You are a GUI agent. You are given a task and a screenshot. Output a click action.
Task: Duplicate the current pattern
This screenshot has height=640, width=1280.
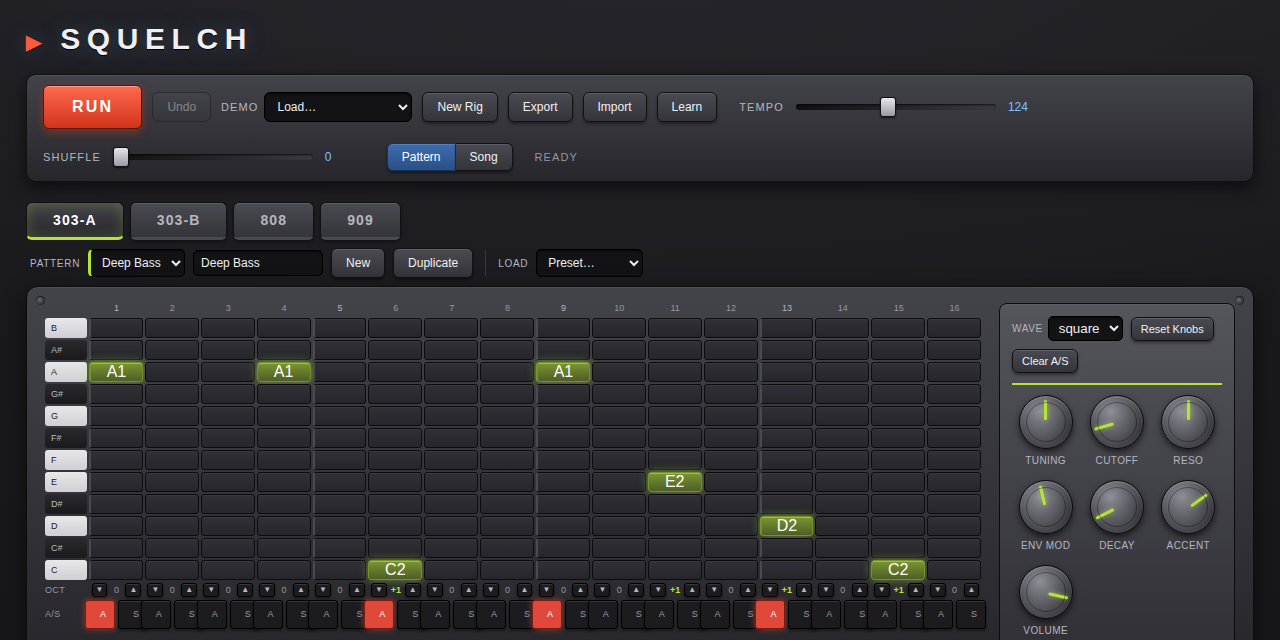(433, 263)
